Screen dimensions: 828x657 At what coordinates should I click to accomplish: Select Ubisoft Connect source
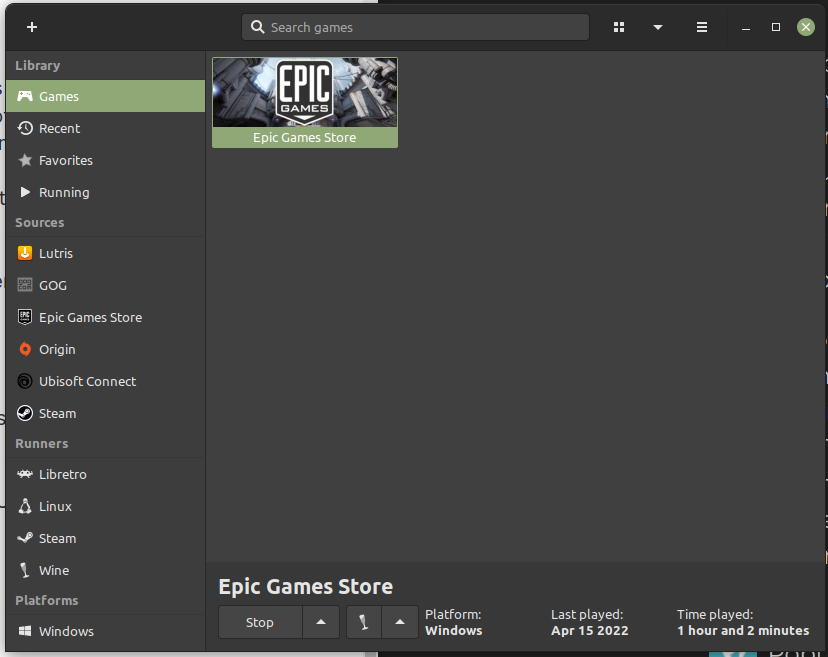click(x=106, y=381)
